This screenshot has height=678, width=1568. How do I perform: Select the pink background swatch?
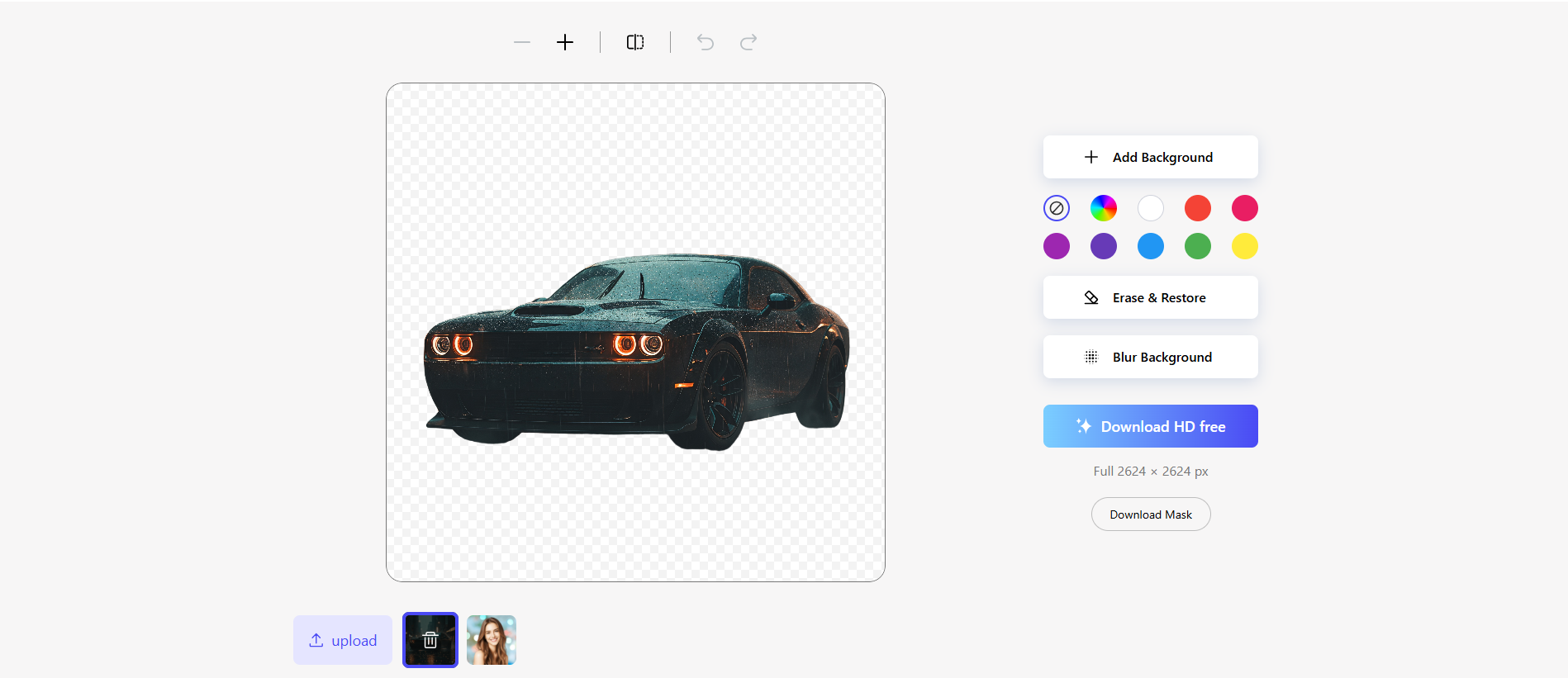[x=1245, y=208]
